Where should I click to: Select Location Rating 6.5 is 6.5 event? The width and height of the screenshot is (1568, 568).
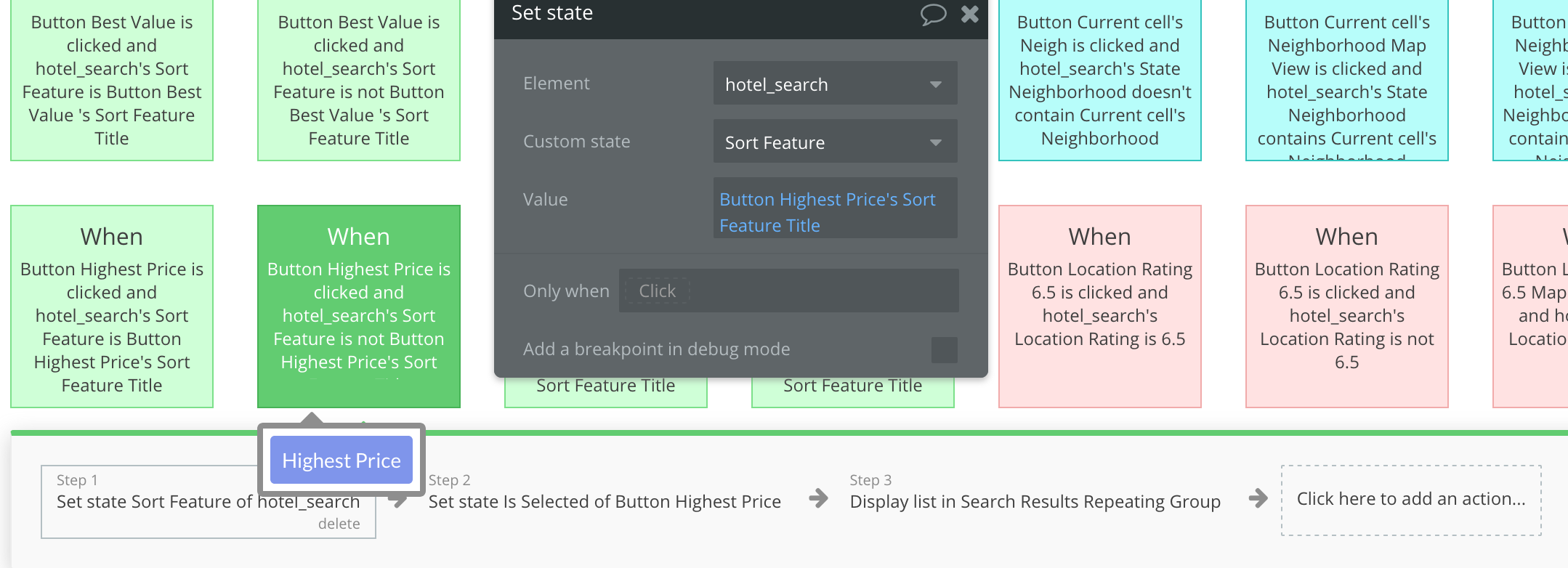(x=1100, y=305)
